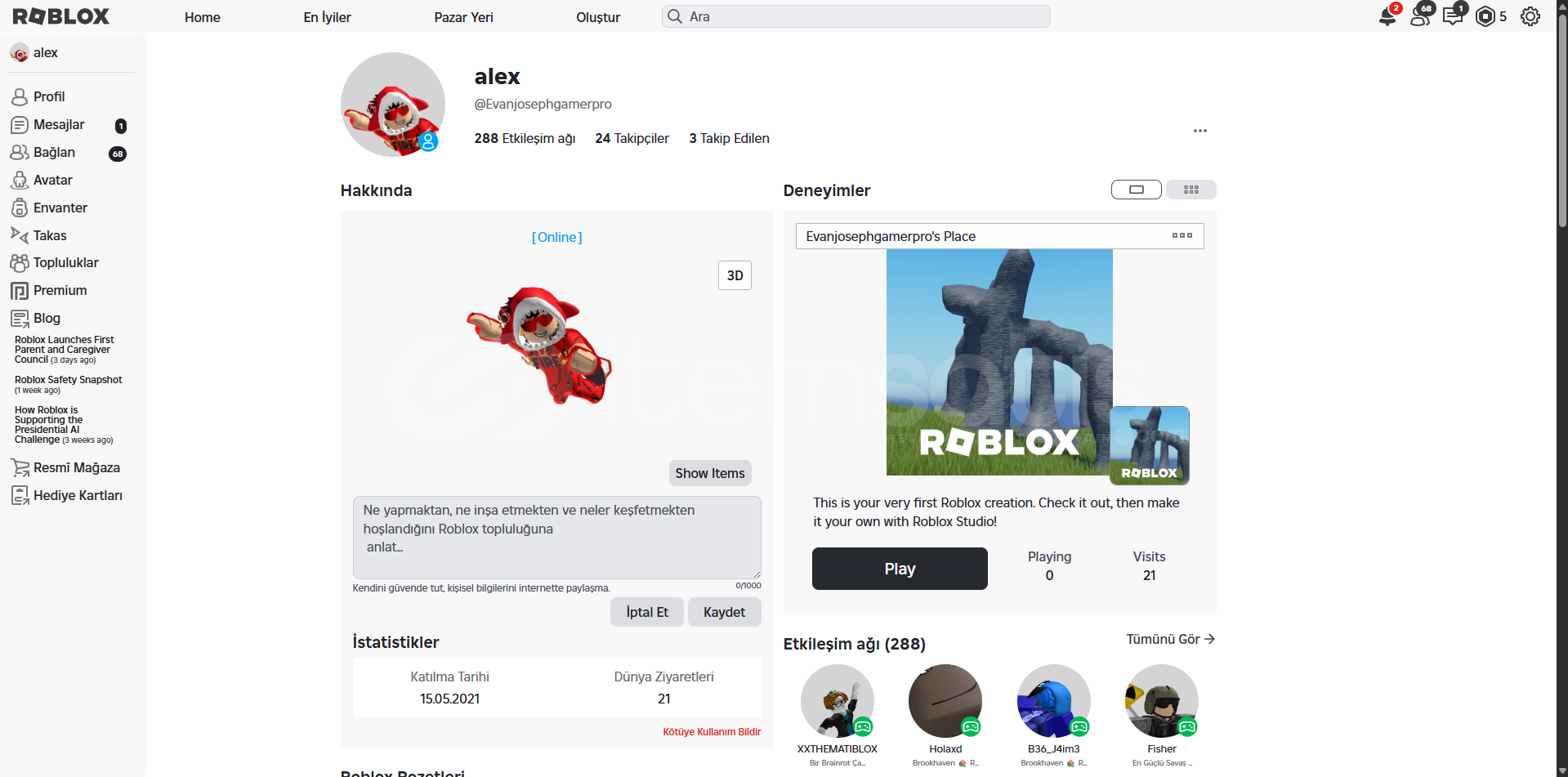Click the Show Items button
The image size is (1568, 777).
[710, 473]
